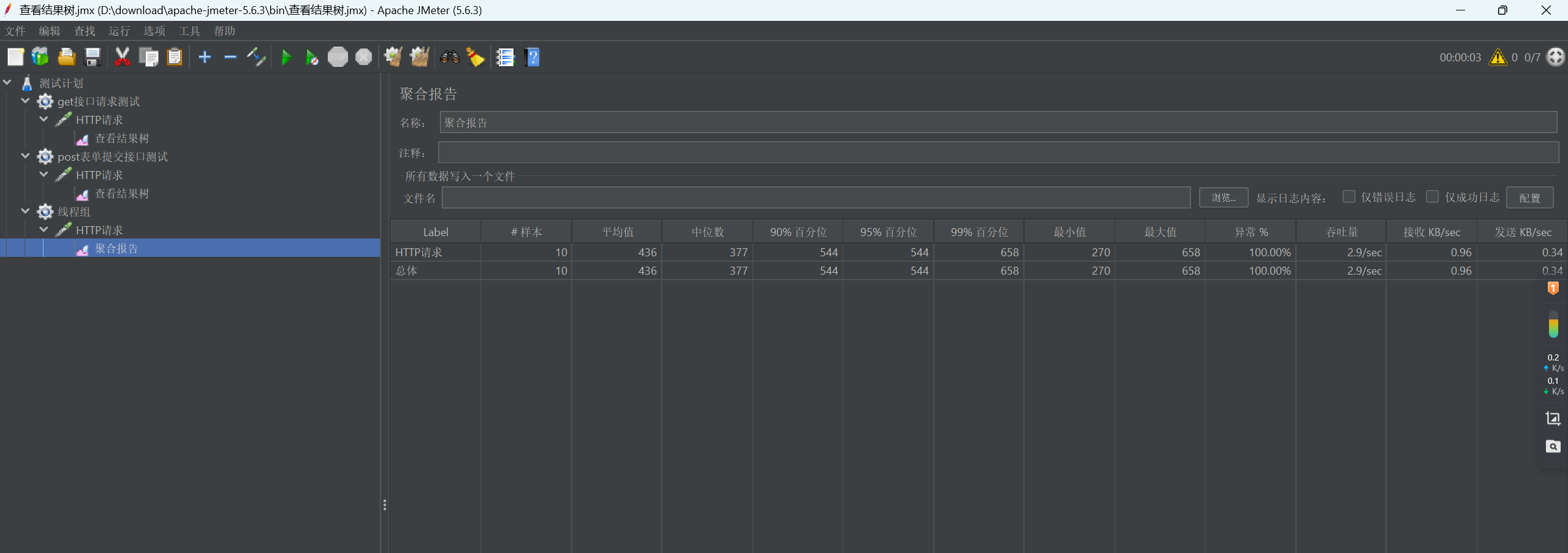Click the Open file toolbar icon
1568x553 pixels.
[66, 57]
